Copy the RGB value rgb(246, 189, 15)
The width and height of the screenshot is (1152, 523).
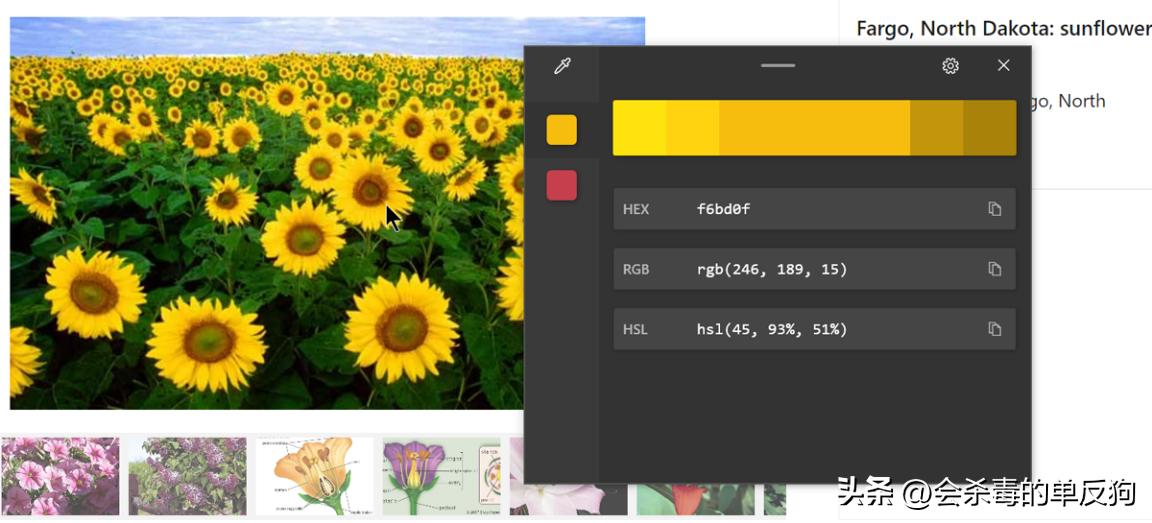tap(995, 269)
